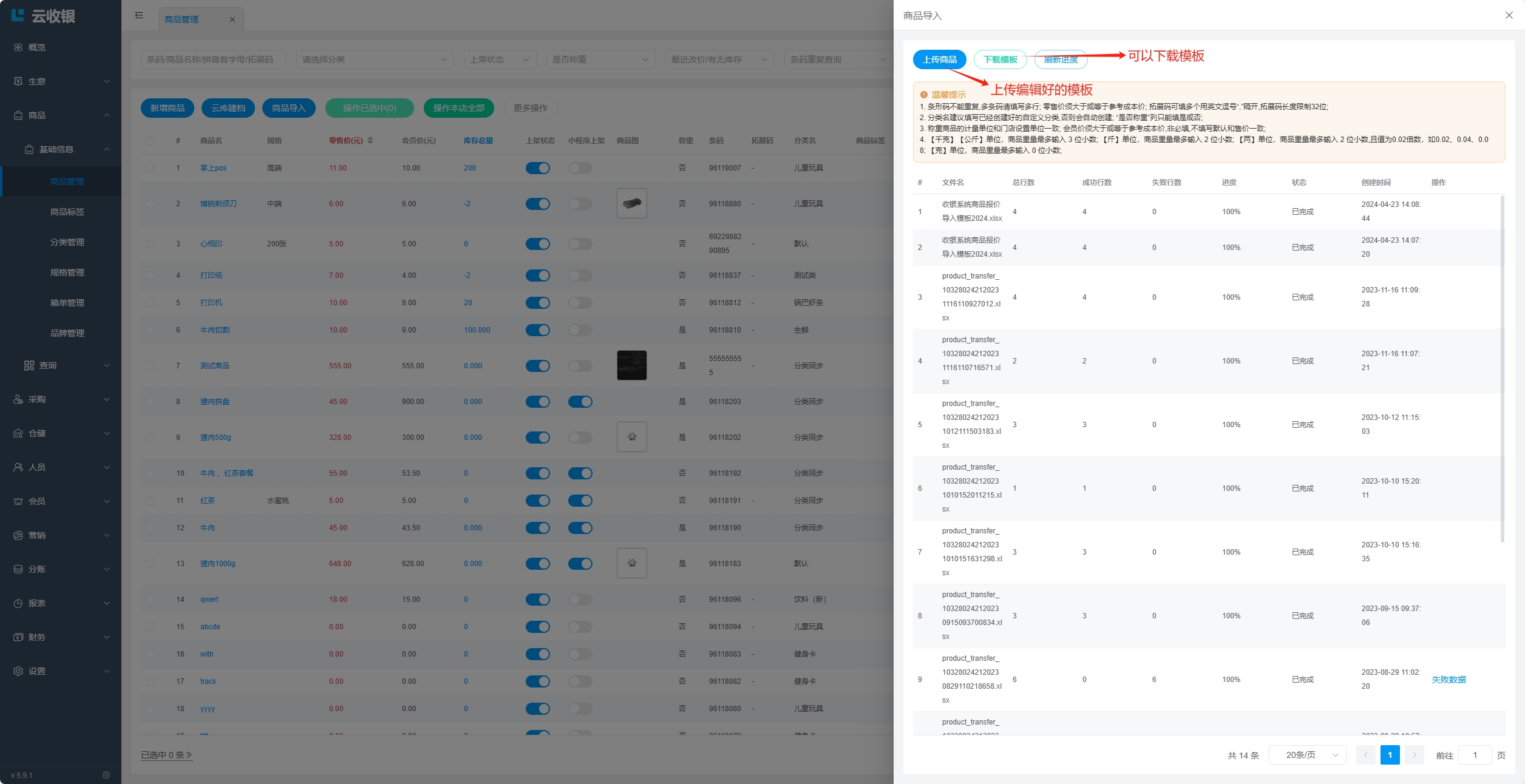Click the 失败数据 link in row 9
The height and width of the screenshot is (784, 1525).
(1449, 680)
